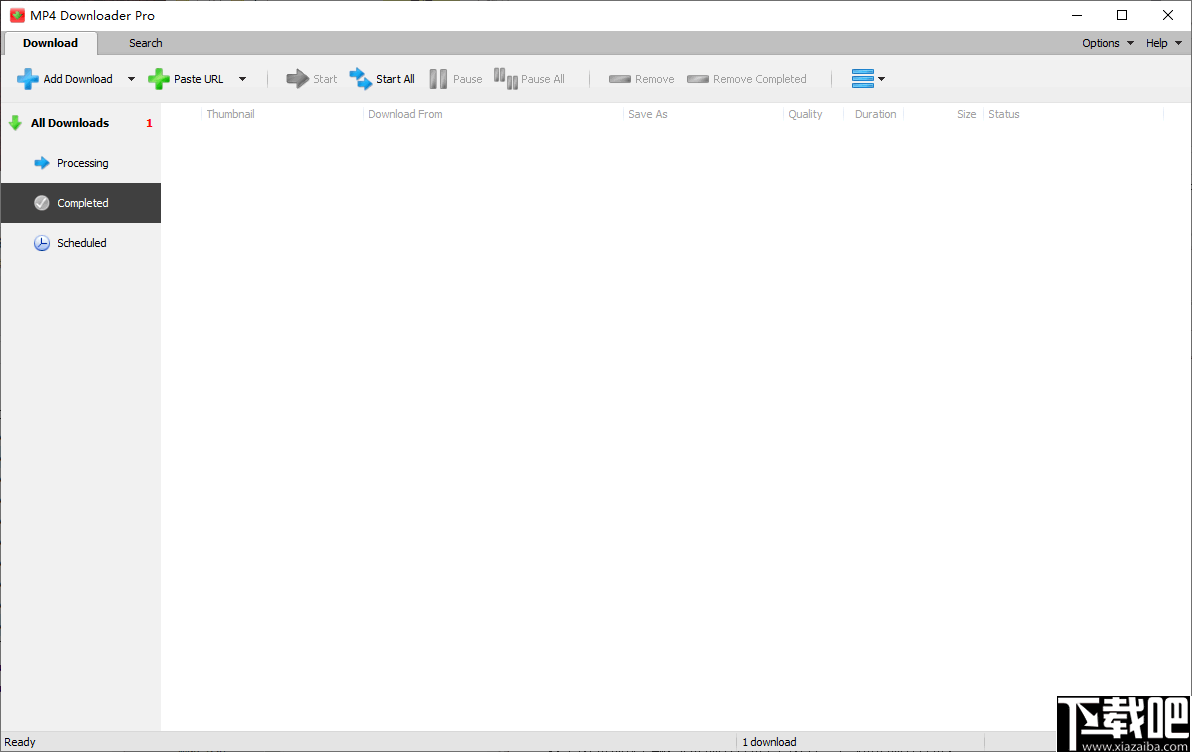Switch to the Download tab

[50, 43]
